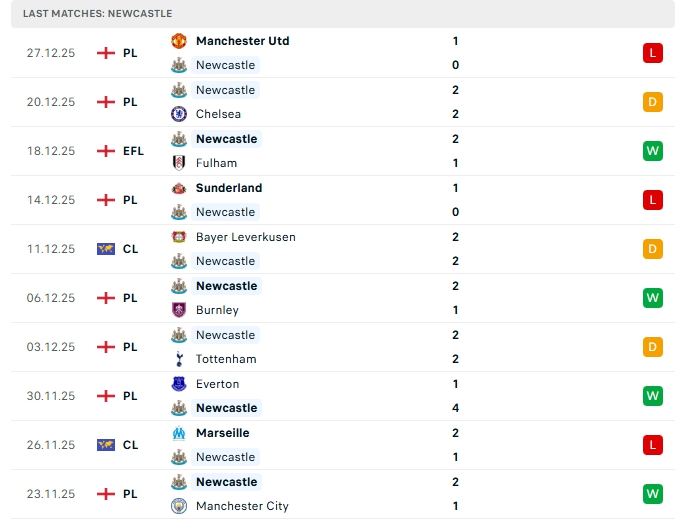The height and width of the screenshot is (523, 685).
Task: Click the Manchester Utd club crest
Action: click(179, 41)
